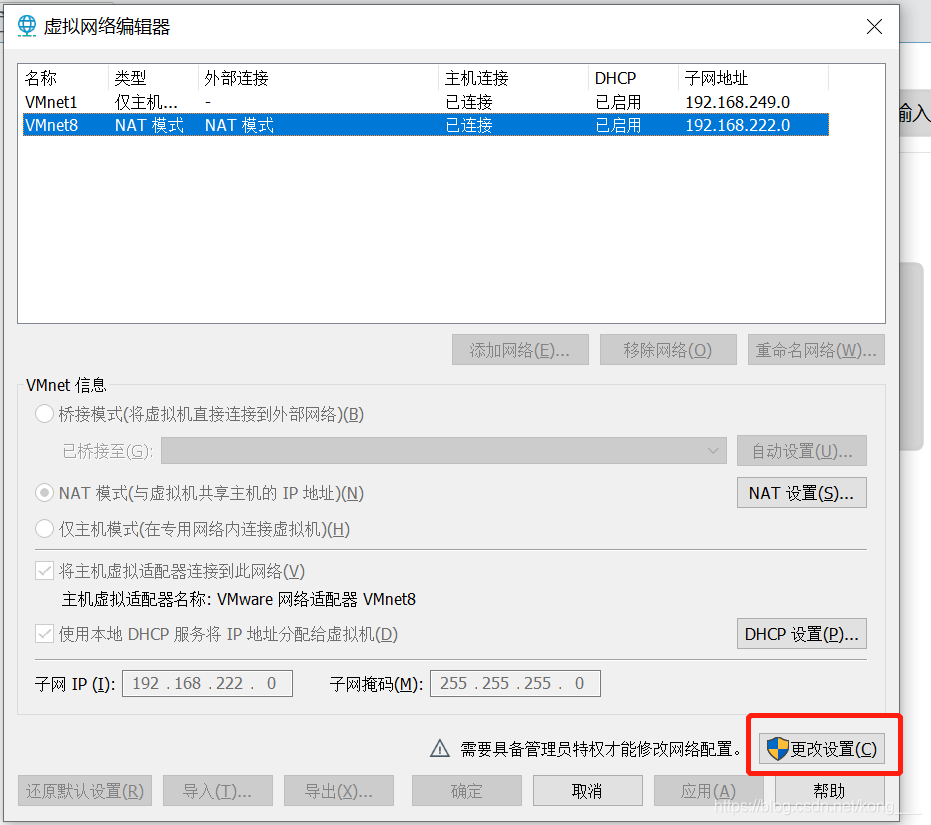Click 自动设置(U)... button
Viewport: 931px width, 825px height.
click(802, 451)
